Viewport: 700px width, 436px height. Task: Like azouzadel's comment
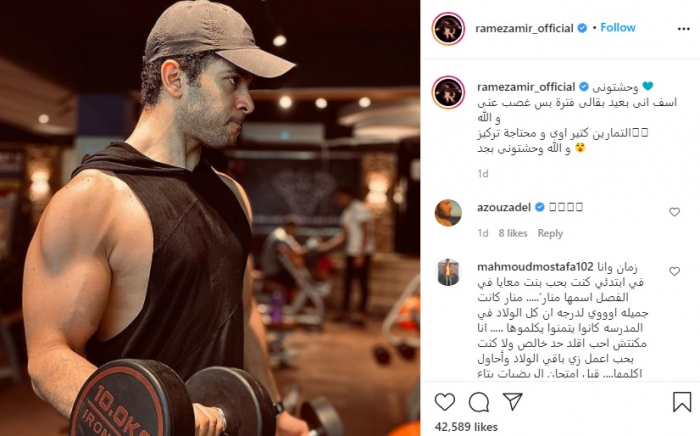point(674,212)
